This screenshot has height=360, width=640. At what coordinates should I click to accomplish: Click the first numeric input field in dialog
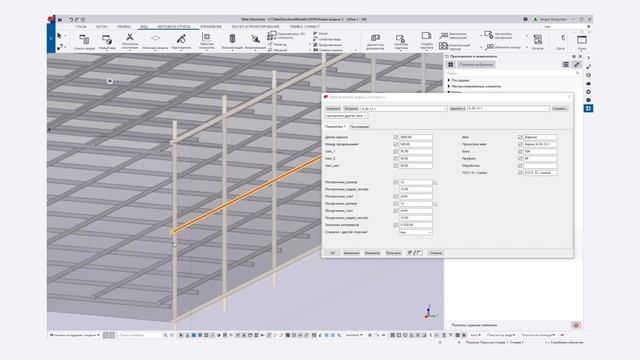click(x=416, y=137)
